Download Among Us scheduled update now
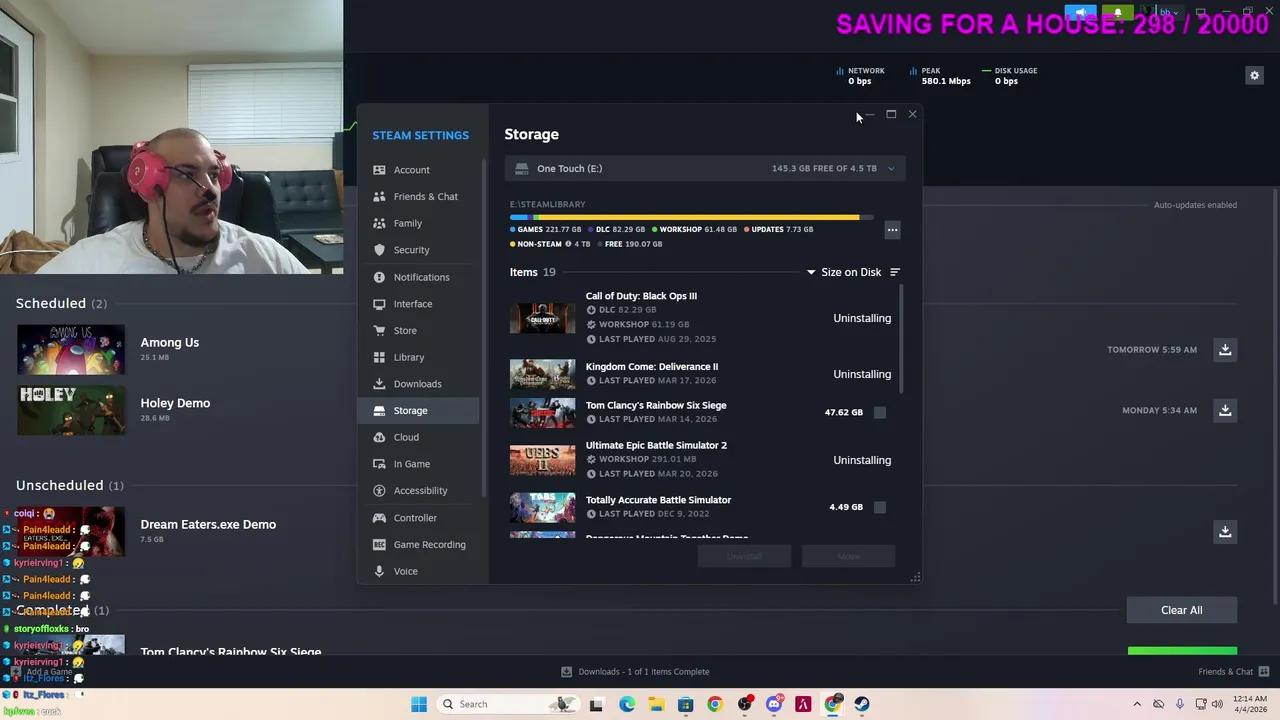The width and height of the screenshot is (1280, 720). click(x=1225, y=350)
